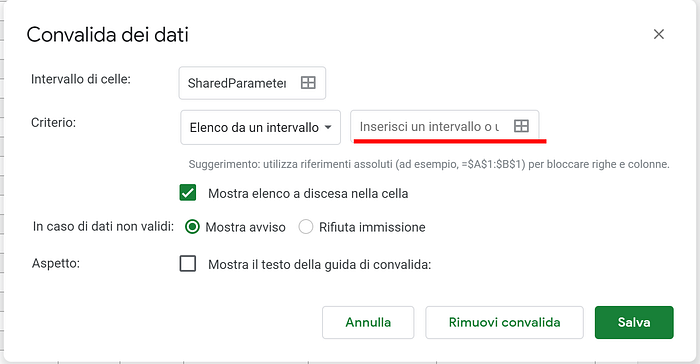This screenshot has width=700, height=364.
Task: Click the green checkmark for Mostra elenco a discesa
Action: pos(188,193)
